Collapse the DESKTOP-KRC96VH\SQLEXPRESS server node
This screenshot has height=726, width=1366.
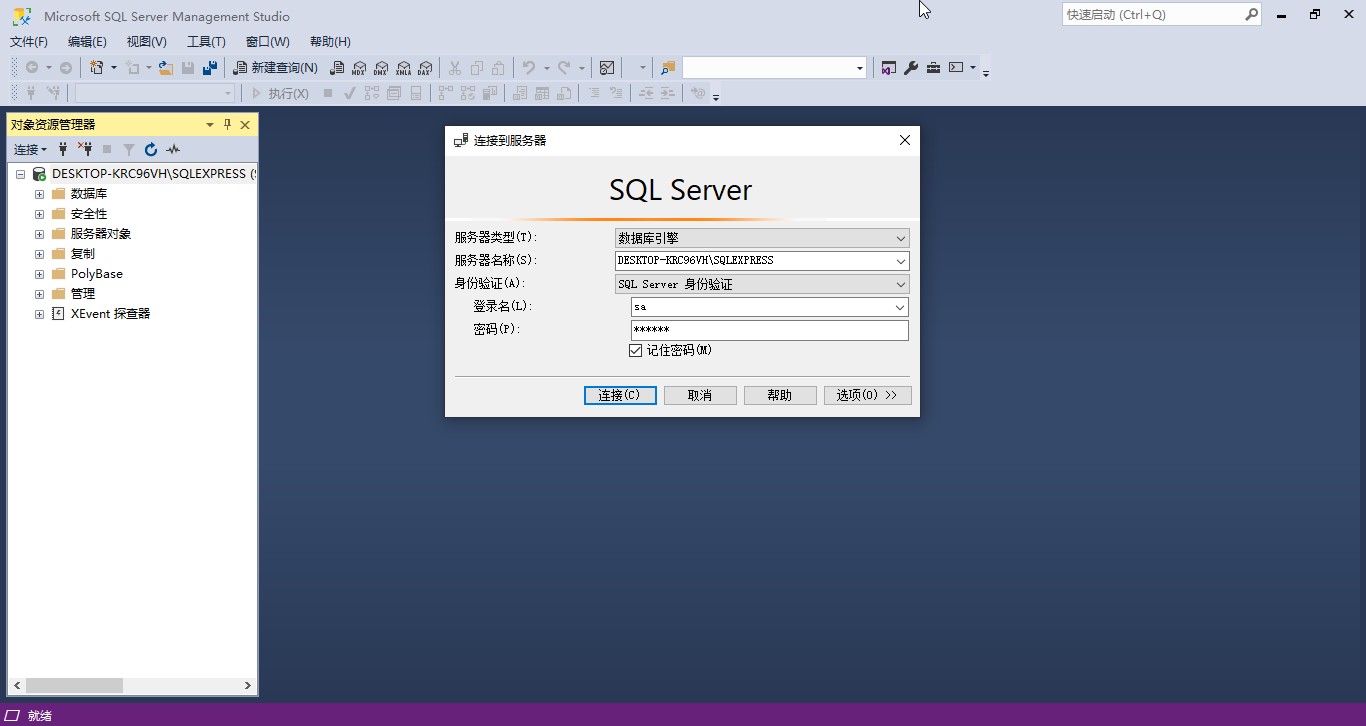(x=20, y=174)
